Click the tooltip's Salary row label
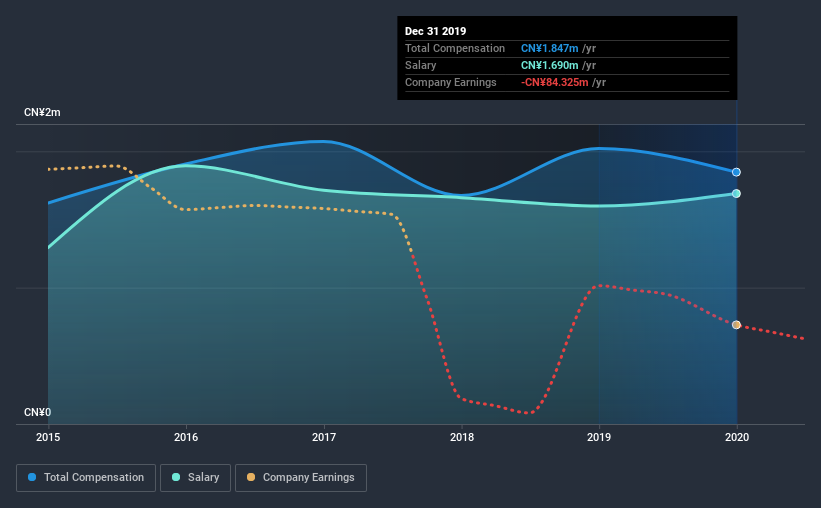This screenshot has height=508, width=821. click(420, 65)
